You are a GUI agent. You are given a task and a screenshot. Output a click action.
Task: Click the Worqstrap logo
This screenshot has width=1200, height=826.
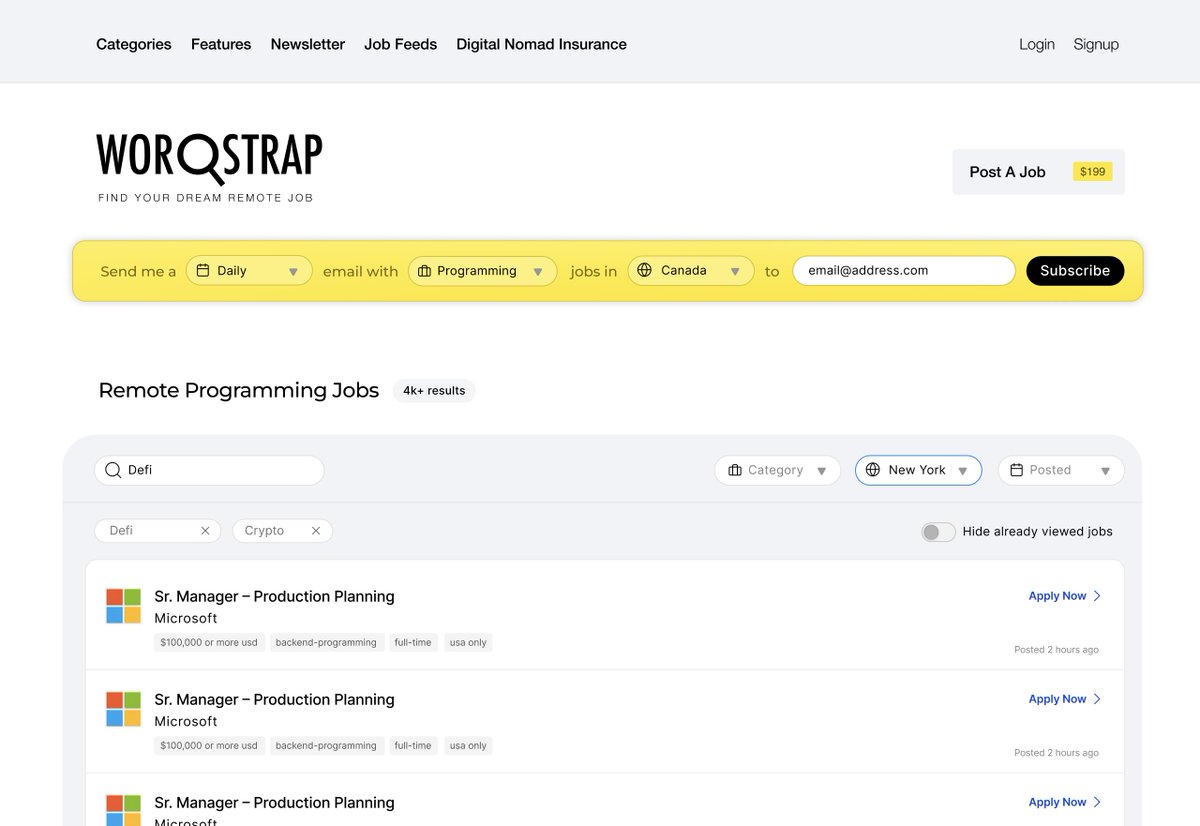(209, 167)
